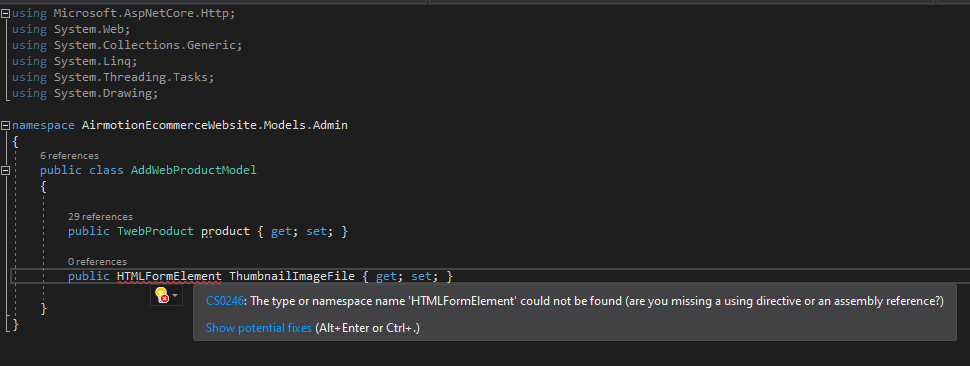This screenshot has width=970, height=366.
Task: Click the Show potential fixes link
Action: (259, 328)
